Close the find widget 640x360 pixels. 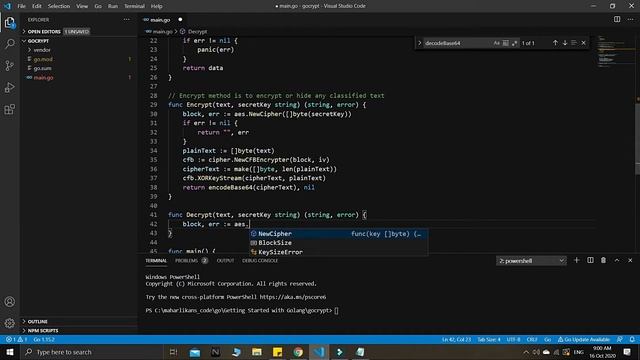(x=584, y=43)
